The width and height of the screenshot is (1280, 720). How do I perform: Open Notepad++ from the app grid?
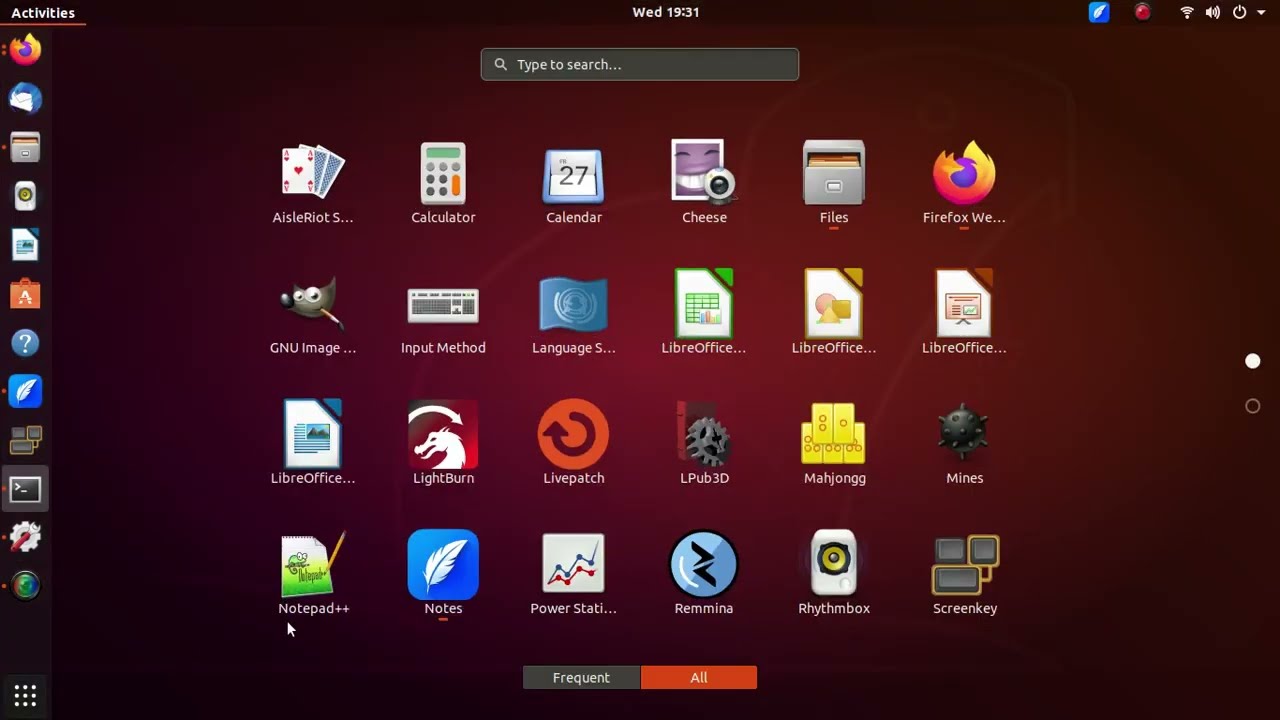click(313, 573)
